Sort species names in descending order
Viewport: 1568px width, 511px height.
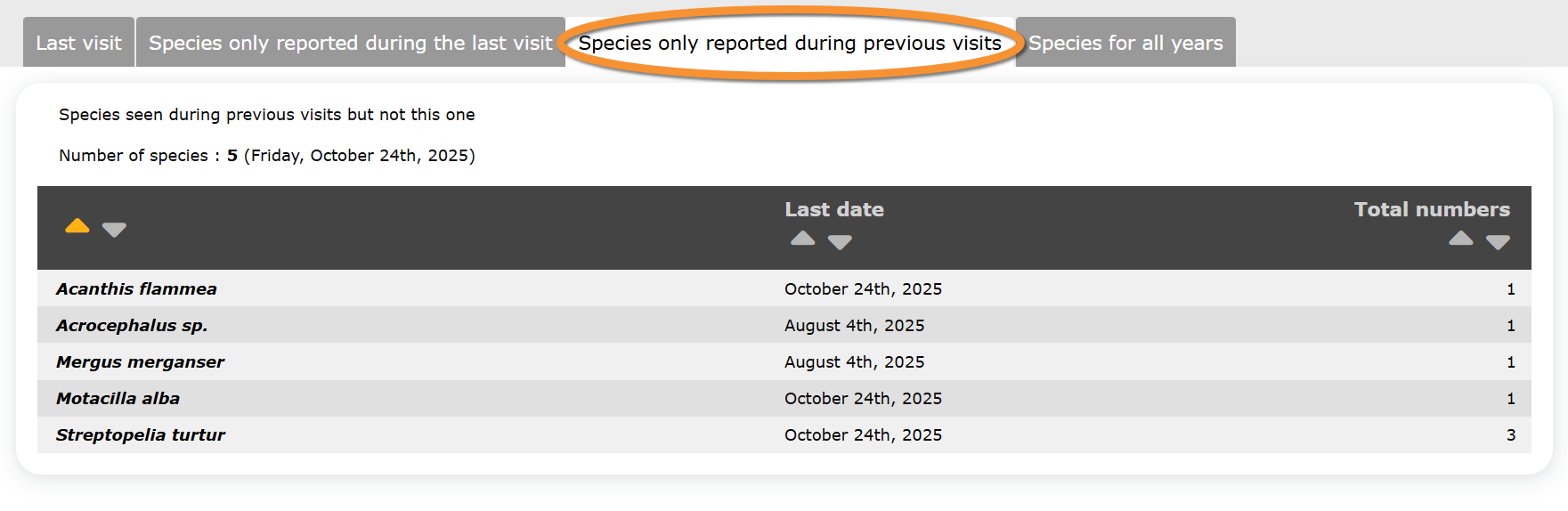[114, 230]
